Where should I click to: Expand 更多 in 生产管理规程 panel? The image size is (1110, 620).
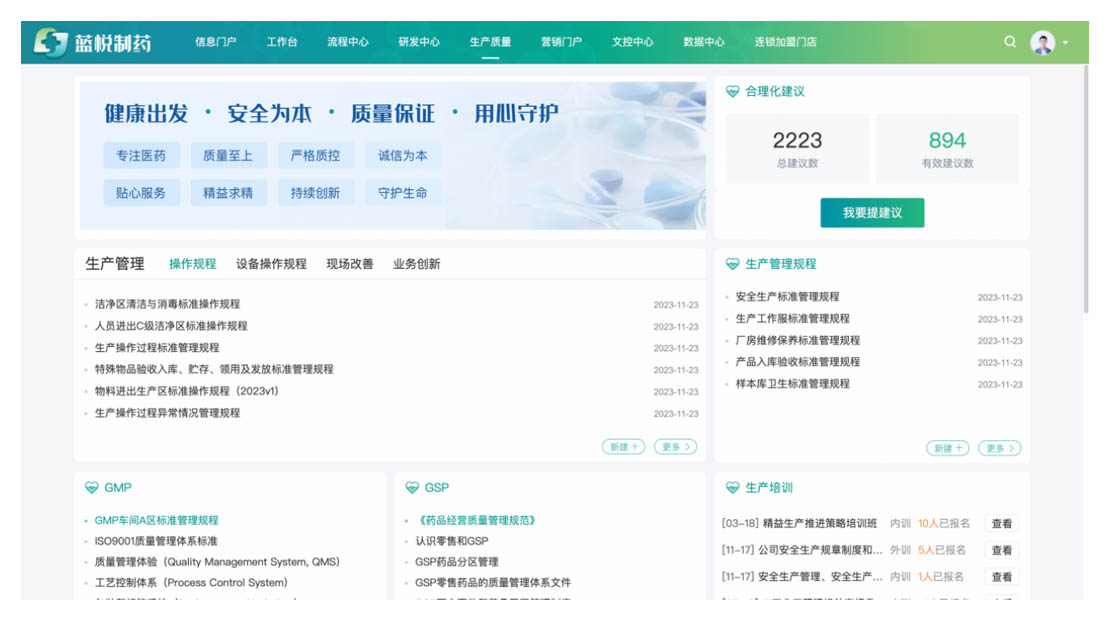[x=999, y=448]
